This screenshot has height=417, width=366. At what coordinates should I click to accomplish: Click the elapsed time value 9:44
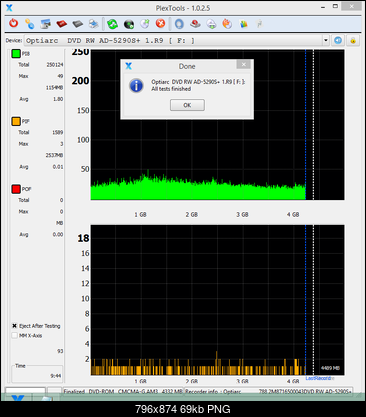56,376
